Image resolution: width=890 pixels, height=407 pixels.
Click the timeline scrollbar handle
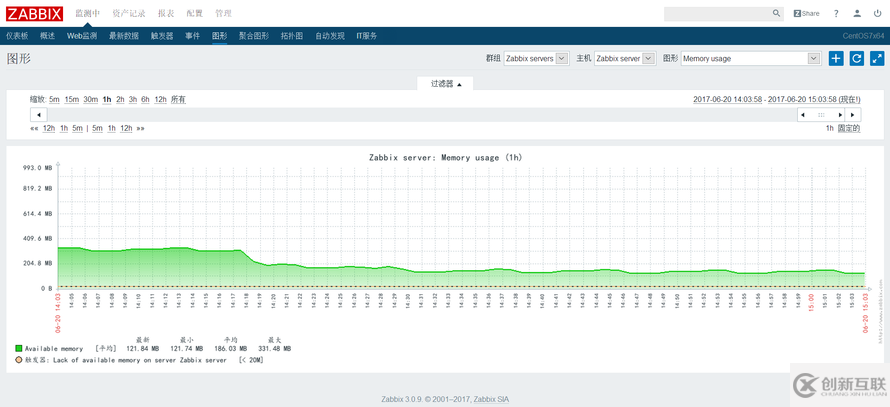coord(821,115)
